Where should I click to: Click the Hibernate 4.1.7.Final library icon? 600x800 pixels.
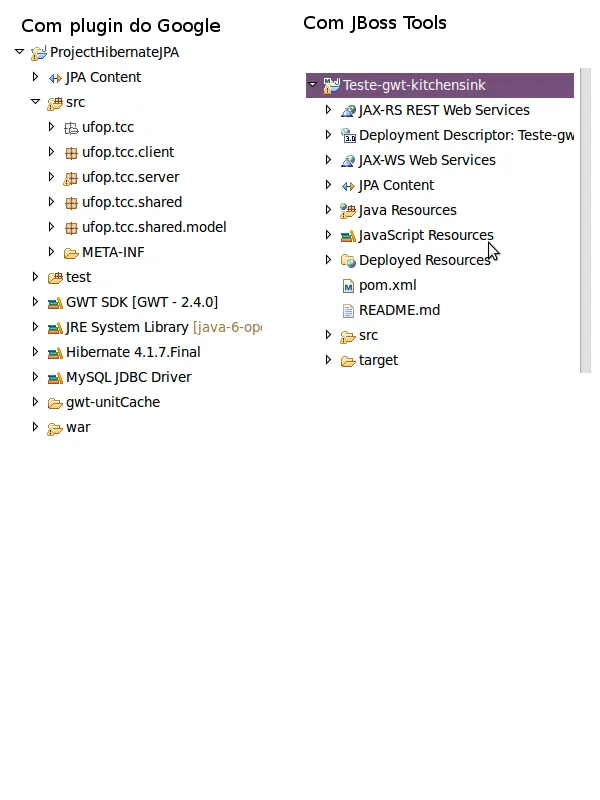55,353
